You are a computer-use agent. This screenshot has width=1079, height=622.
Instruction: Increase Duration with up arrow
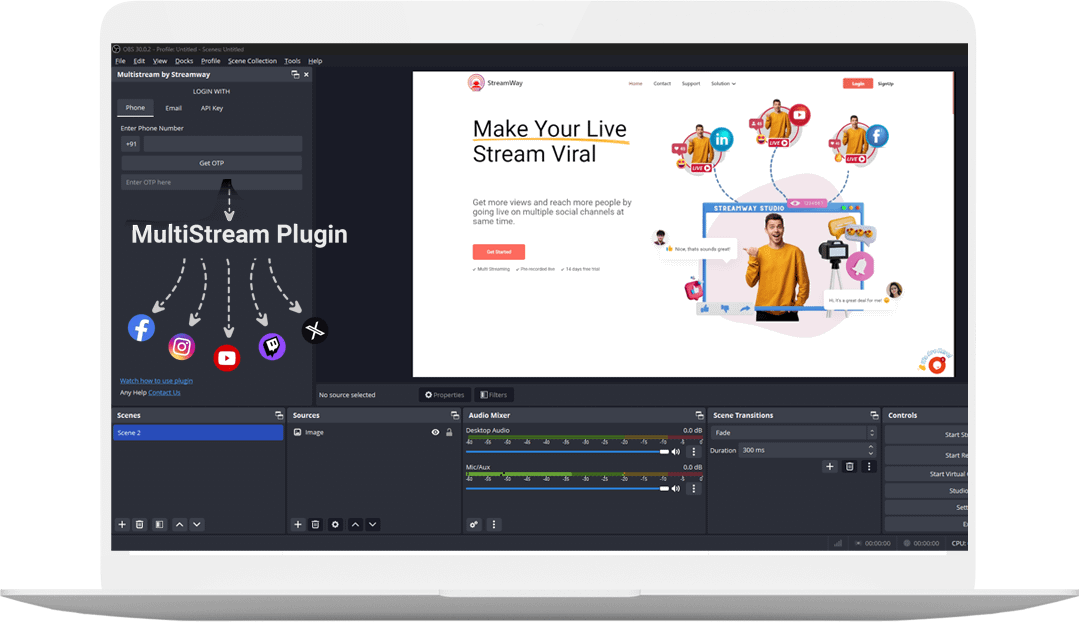871,447
